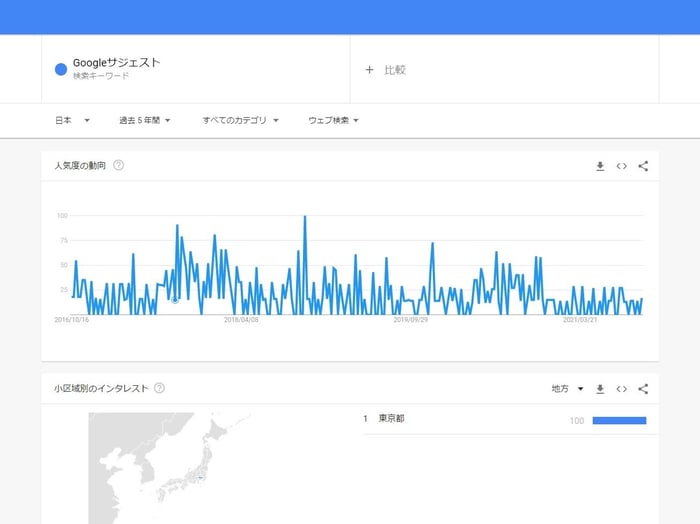700x524 pixels.
Task: Click the 2021/03/21 axis label
Action: [580, 320]
